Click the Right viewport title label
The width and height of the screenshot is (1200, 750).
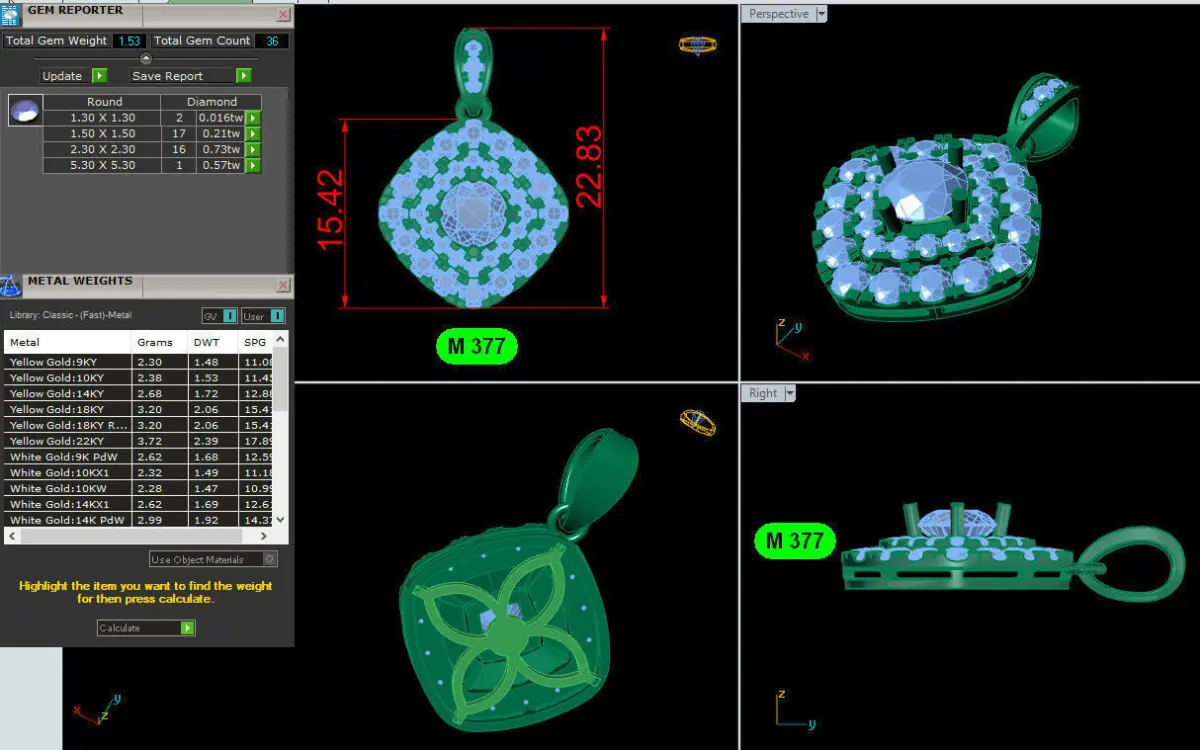click(x=763, y=394)
